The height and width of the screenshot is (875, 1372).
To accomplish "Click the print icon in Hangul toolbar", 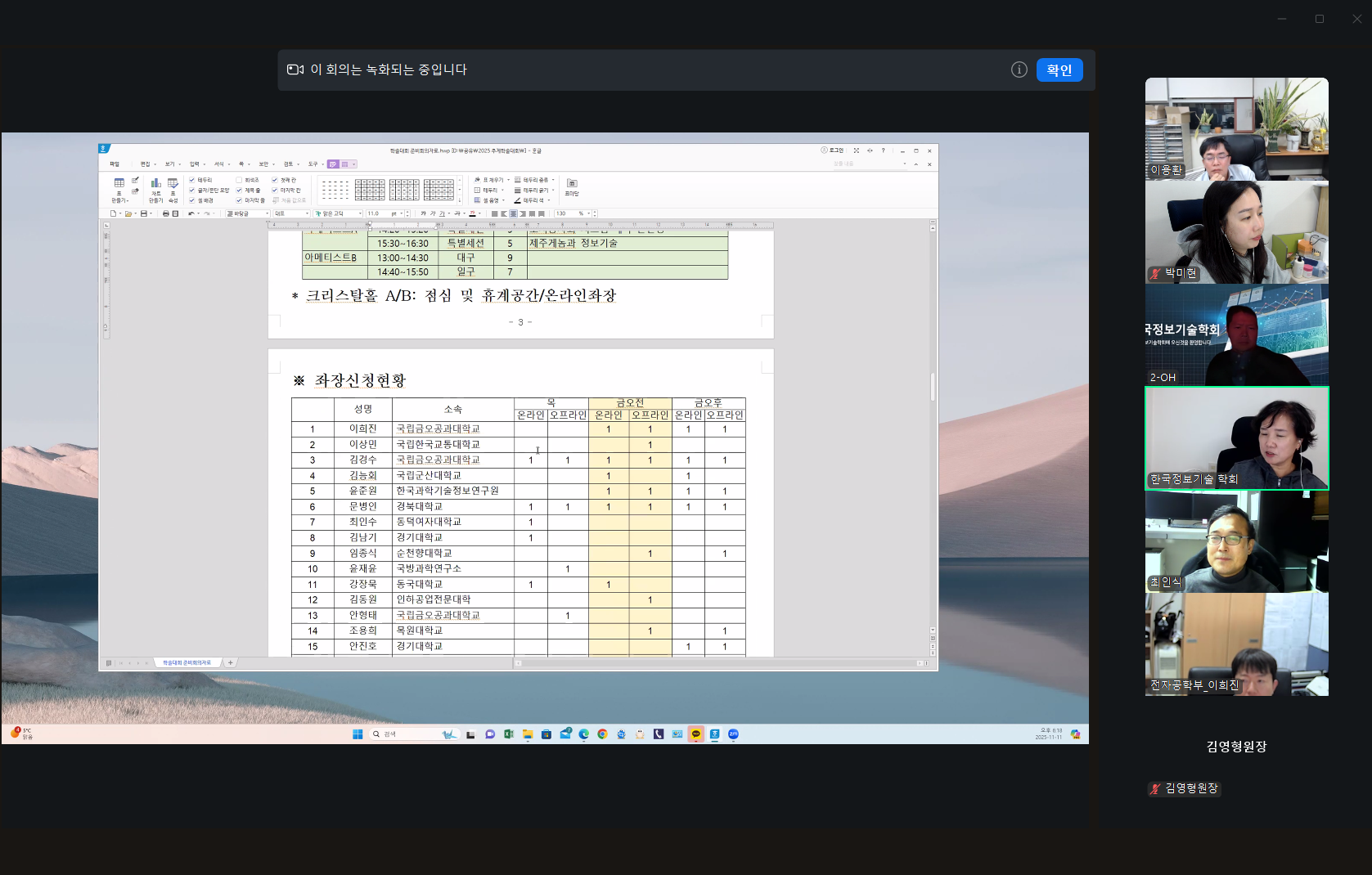I will (x=165, y=213).
